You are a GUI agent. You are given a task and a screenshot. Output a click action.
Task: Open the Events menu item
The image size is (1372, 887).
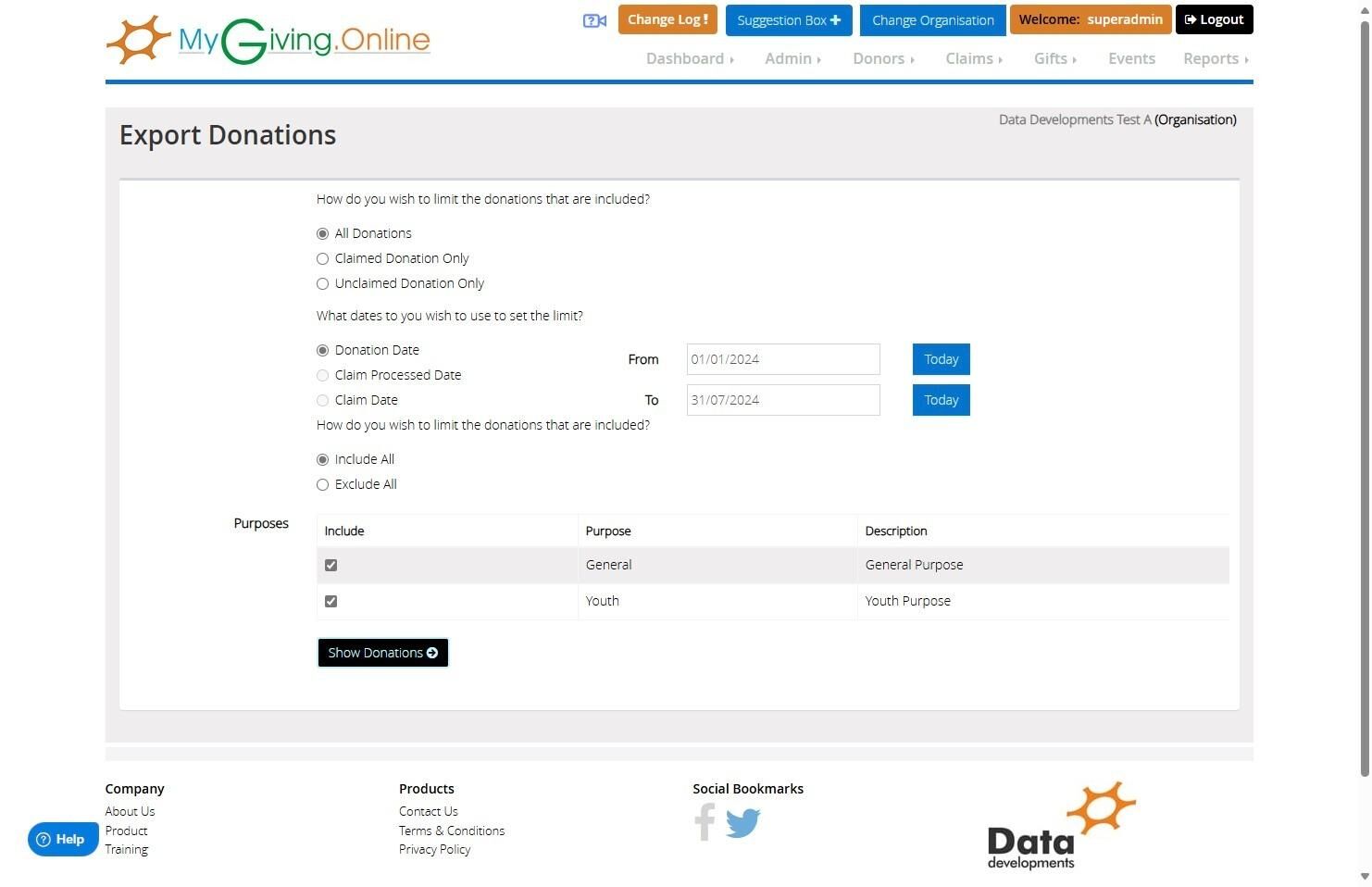click(1131, 58)
